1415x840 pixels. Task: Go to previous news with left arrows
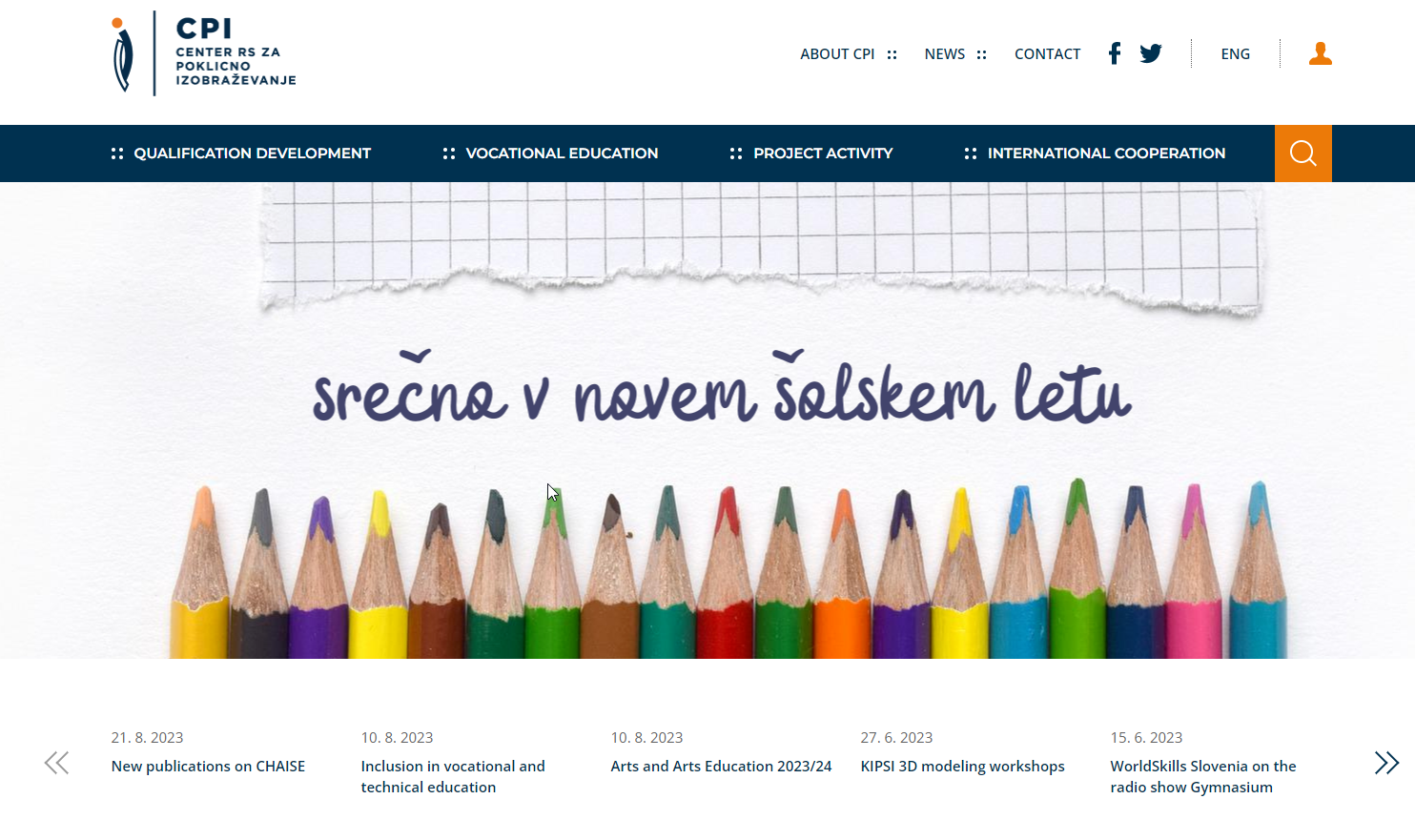tap(56, 763)
